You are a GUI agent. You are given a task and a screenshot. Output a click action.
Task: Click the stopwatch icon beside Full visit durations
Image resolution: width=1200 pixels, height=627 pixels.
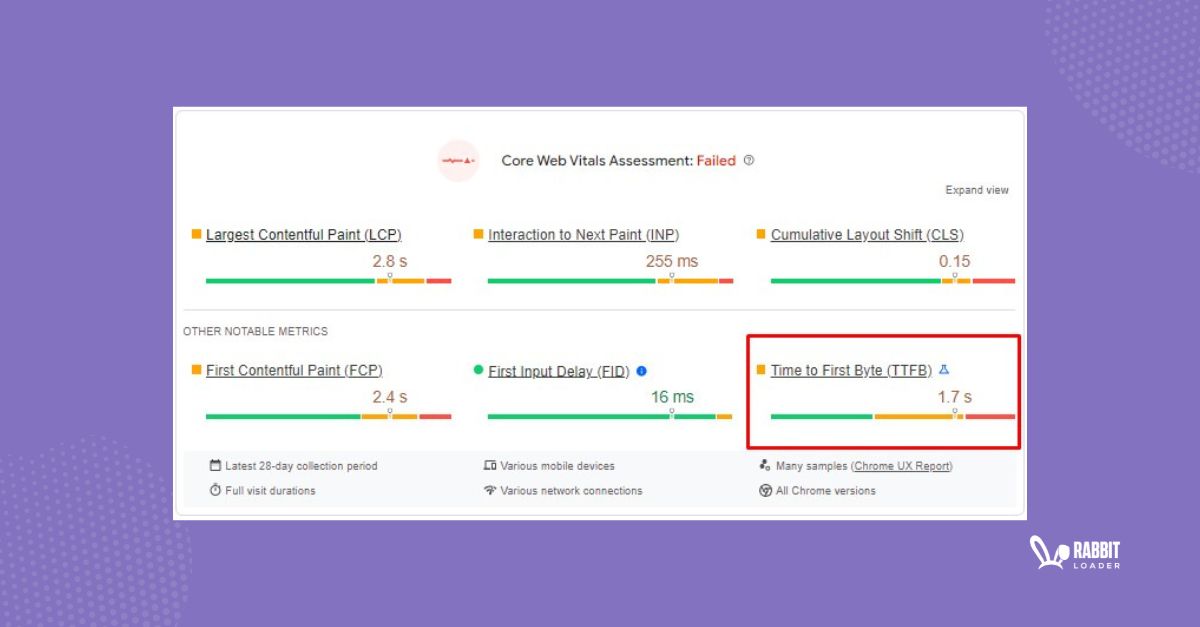coord(214,490)
